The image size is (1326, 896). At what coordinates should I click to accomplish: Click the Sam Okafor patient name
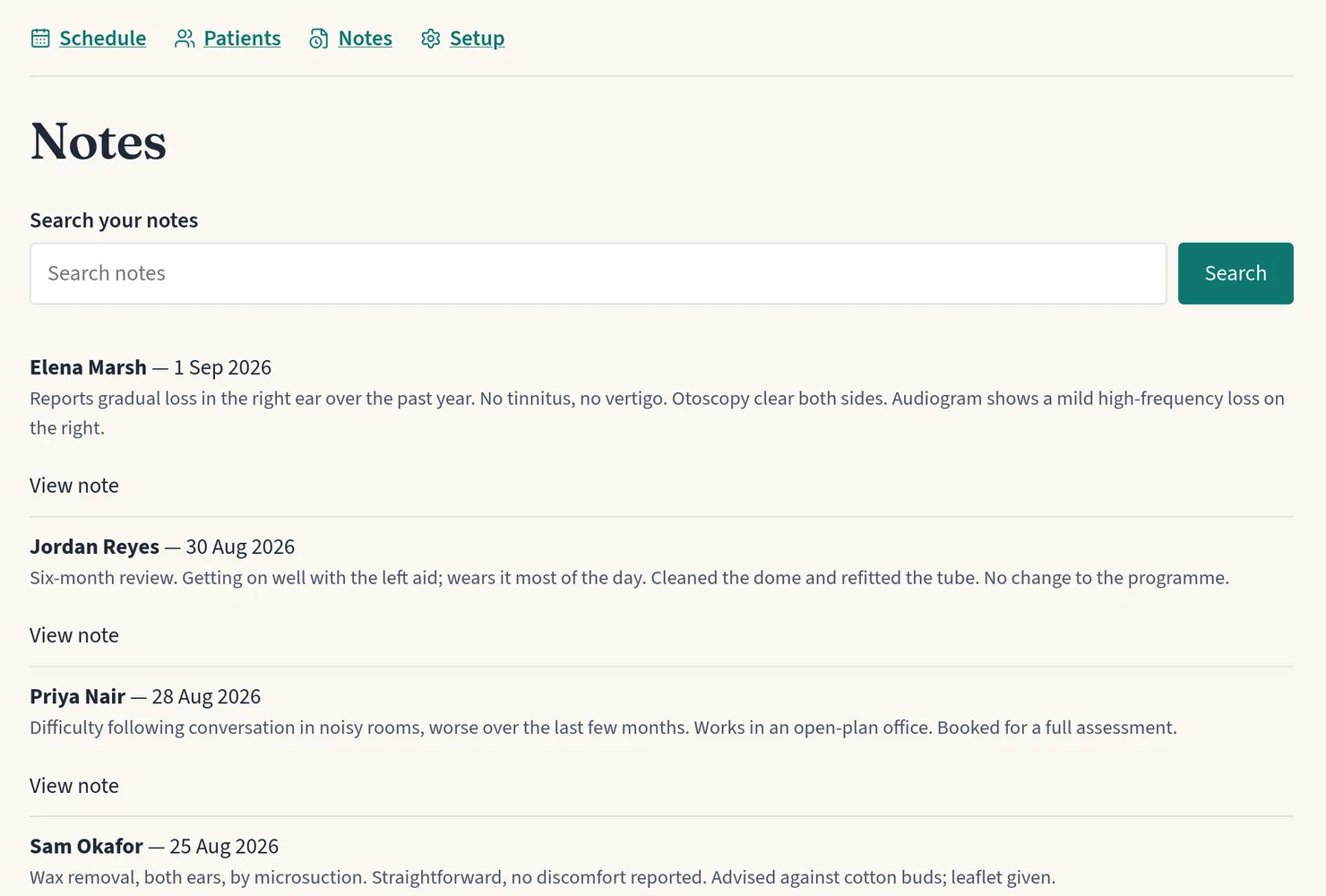point(86,846)
